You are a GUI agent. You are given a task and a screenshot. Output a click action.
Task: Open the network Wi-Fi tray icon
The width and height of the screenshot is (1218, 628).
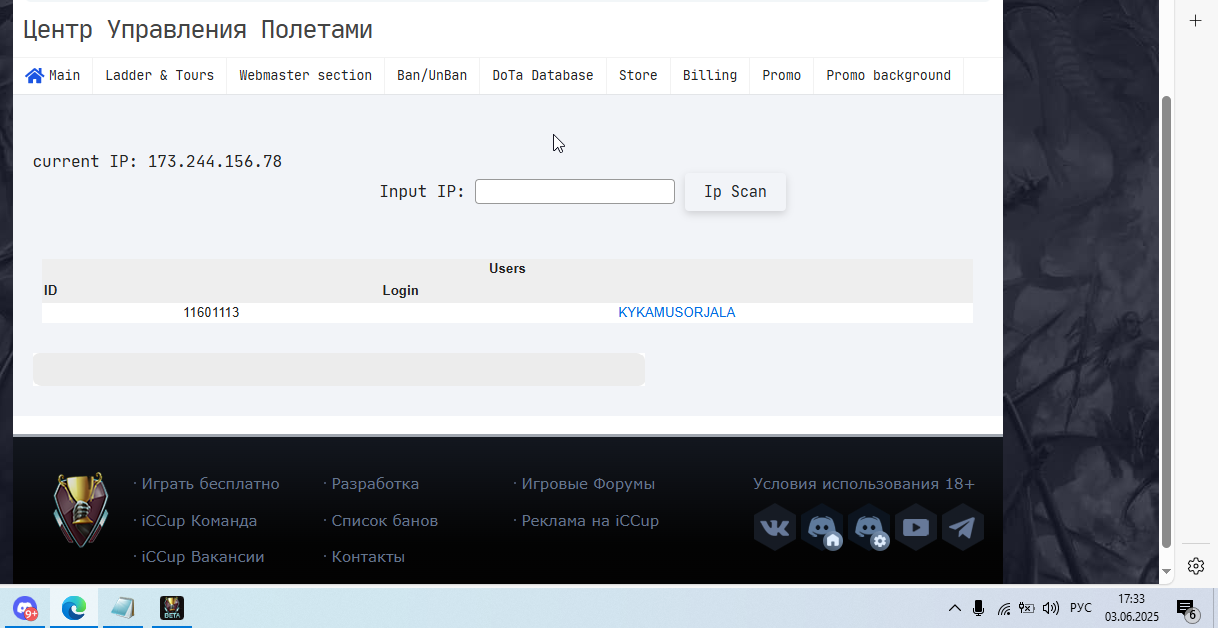1004,608
